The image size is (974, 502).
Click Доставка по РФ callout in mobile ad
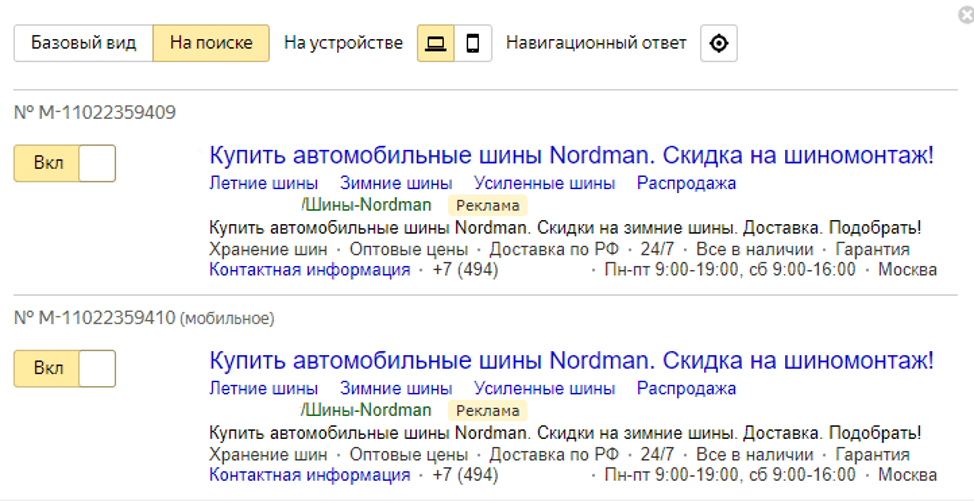[554, 455]
